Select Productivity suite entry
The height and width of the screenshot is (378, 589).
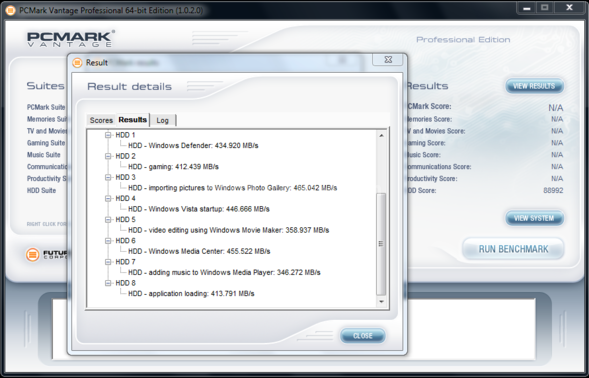pos(46,178)
